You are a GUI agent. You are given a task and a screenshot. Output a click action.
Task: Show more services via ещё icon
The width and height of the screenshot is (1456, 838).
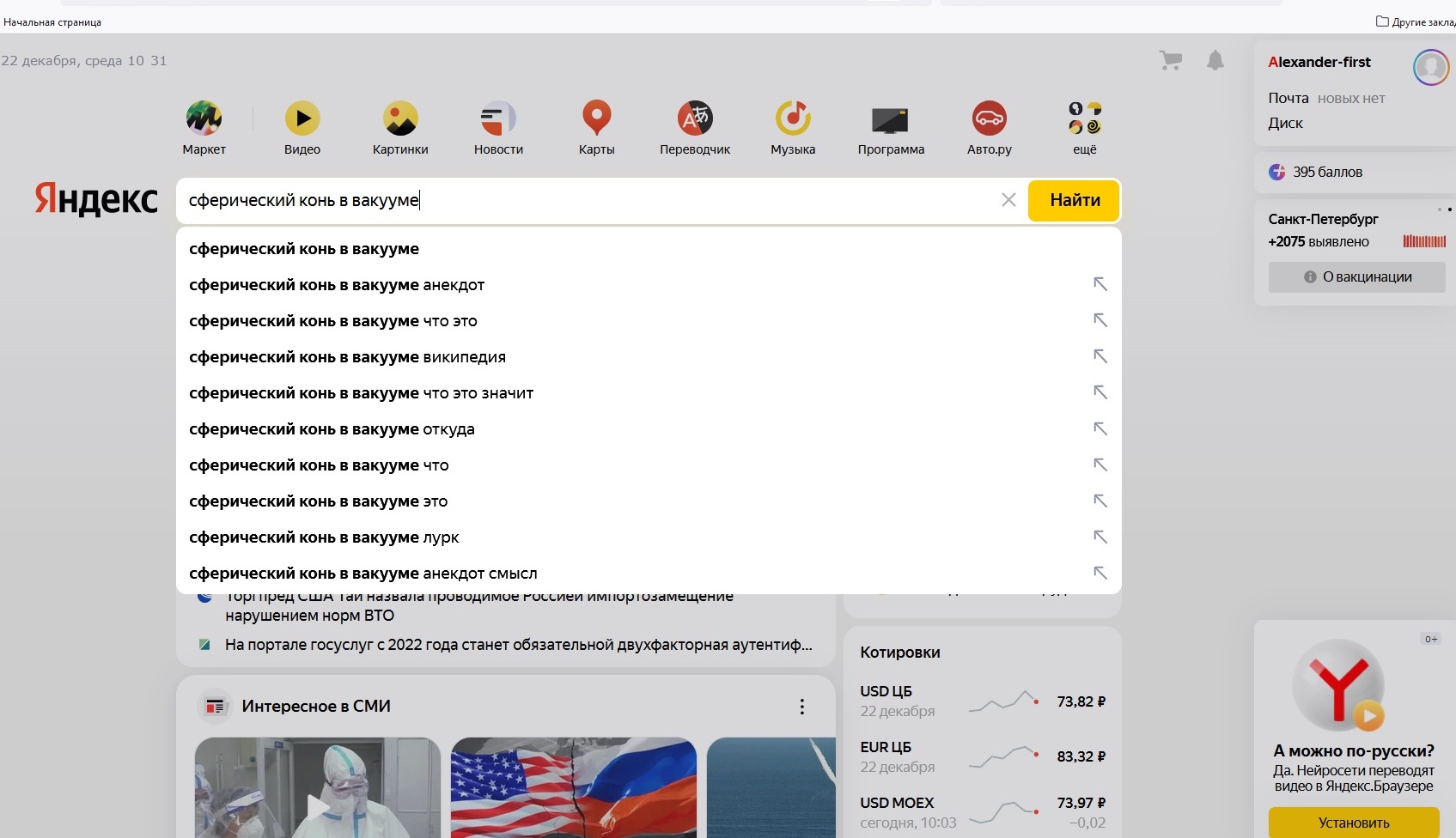[1085, 118]
